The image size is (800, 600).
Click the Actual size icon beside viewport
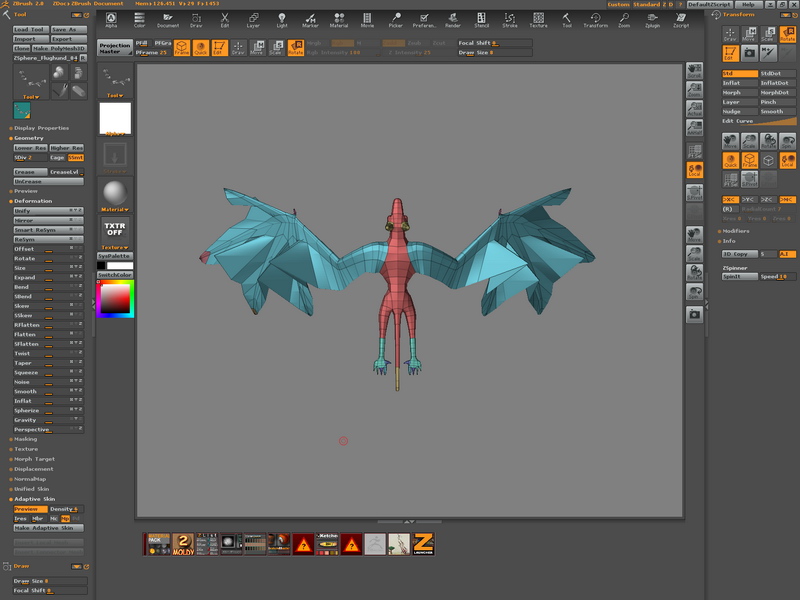694,109
